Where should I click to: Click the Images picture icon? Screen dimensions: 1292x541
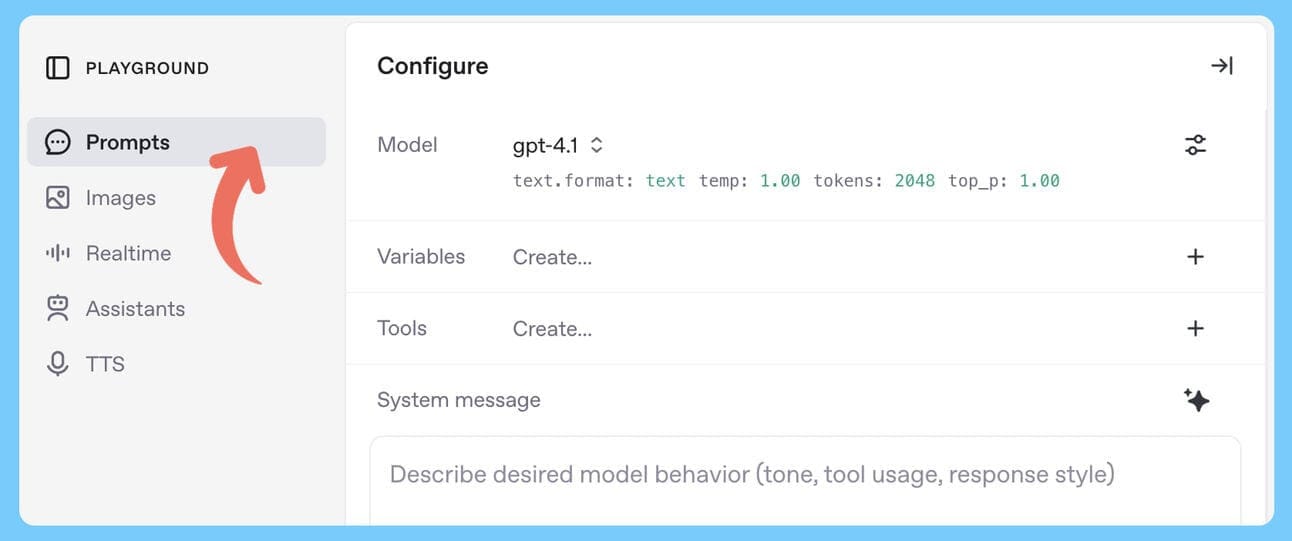(58, 198)
